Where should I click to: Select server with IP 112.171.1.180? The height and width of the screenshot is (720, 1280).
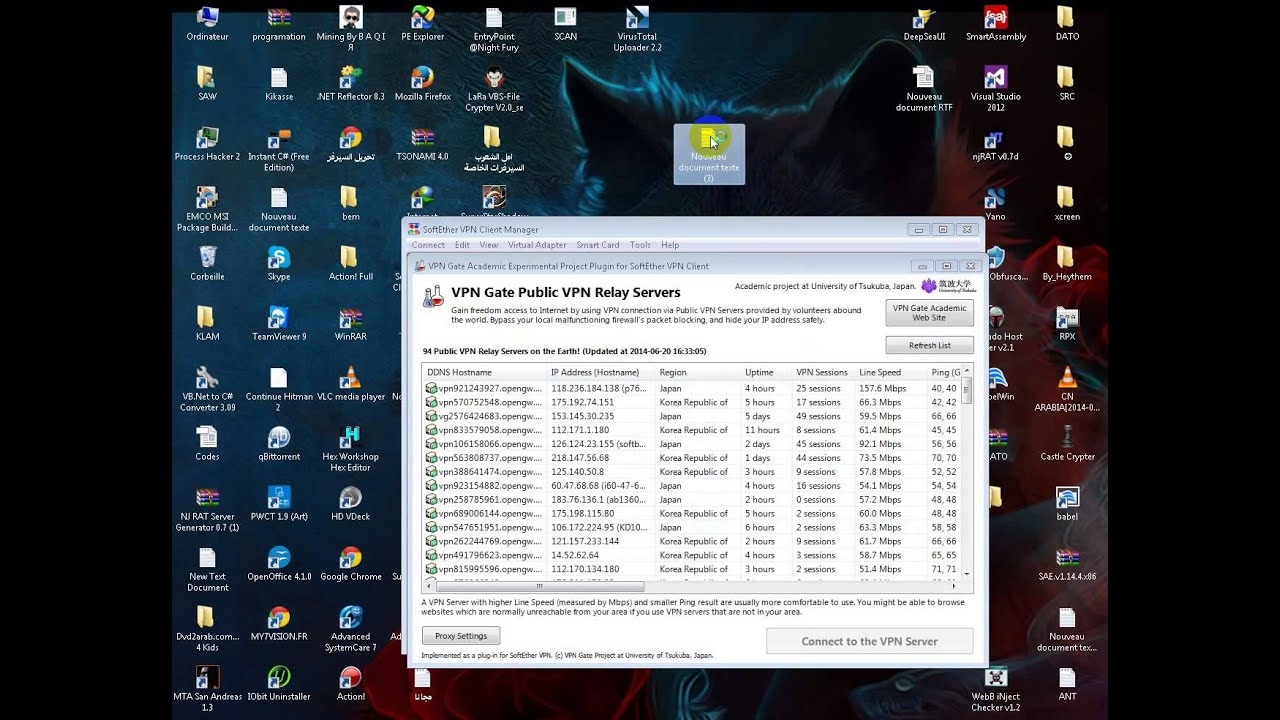(x=692, y=430)
